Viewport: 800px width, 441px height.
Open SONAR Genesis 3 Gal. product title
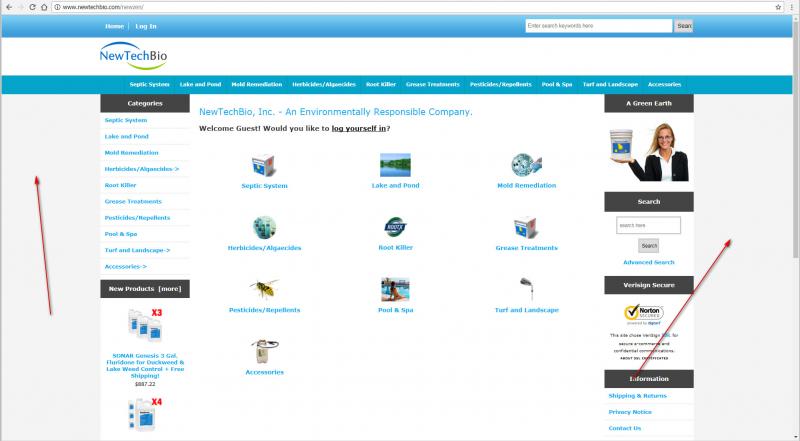coord(145,365)
